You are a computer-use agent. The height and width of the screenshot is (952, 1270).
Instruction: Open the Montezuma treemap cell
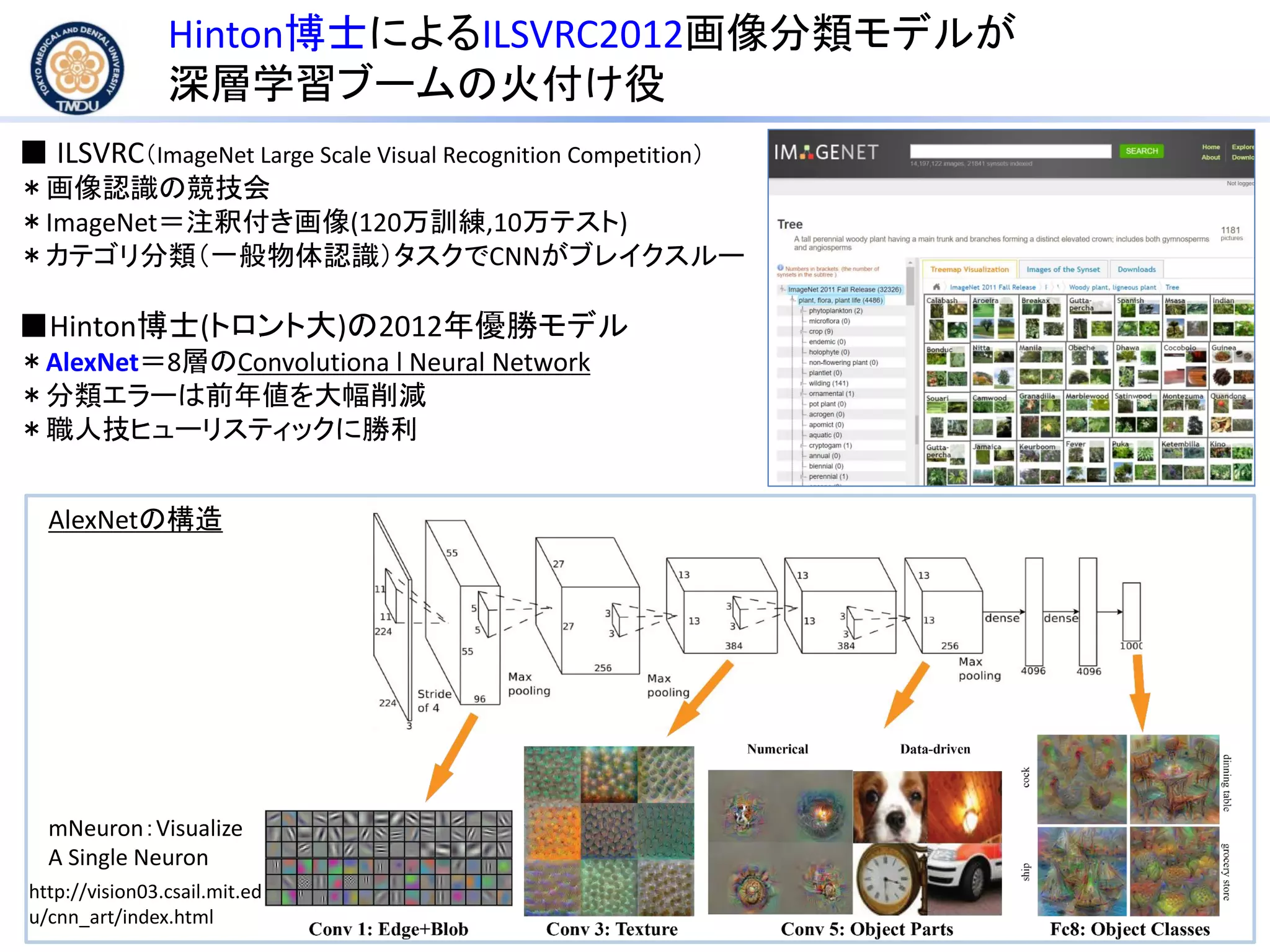1183,414
